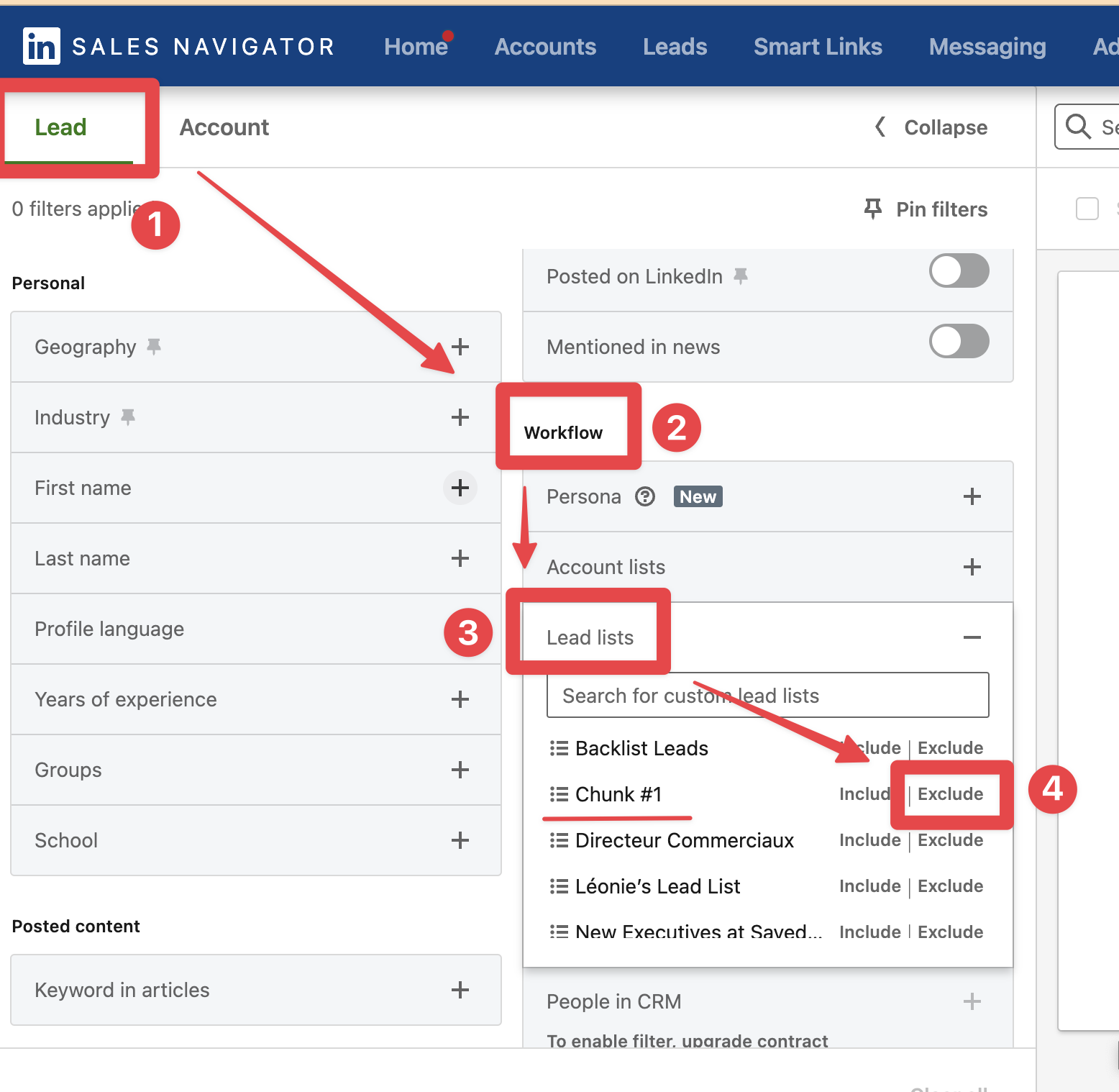The width and height of the screenshot is (1119, 1092).
Task: Click the Backlist Leads list name
Action: (x=641, y=748)
